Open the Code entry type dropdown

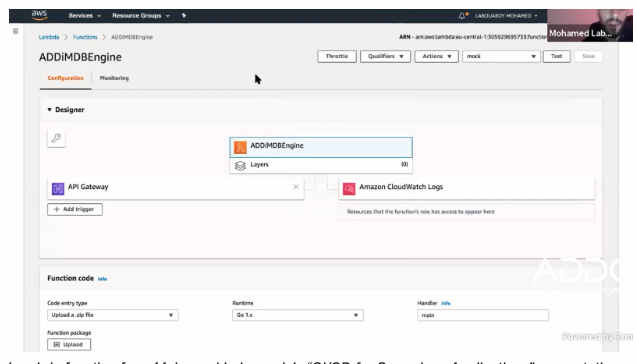point(113,315)
